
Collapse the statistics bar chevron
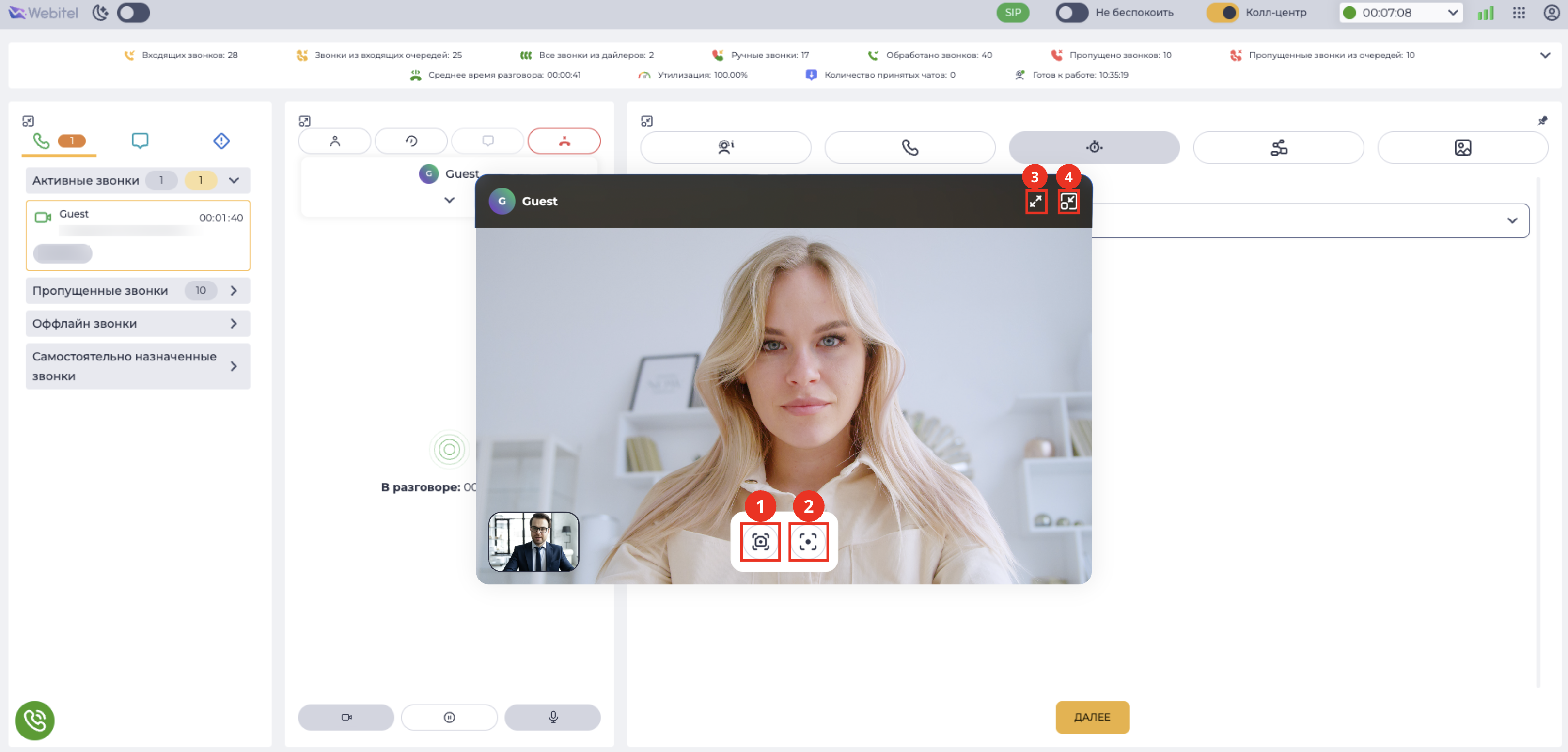1545,55
